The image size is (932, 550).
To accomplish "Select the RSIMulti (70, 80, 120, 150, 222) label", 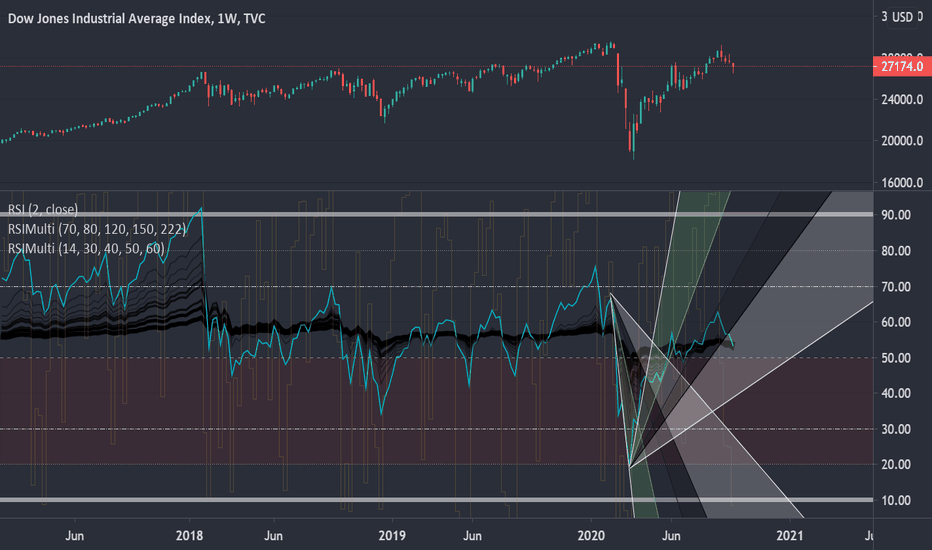I will click(x=97, y=229).
